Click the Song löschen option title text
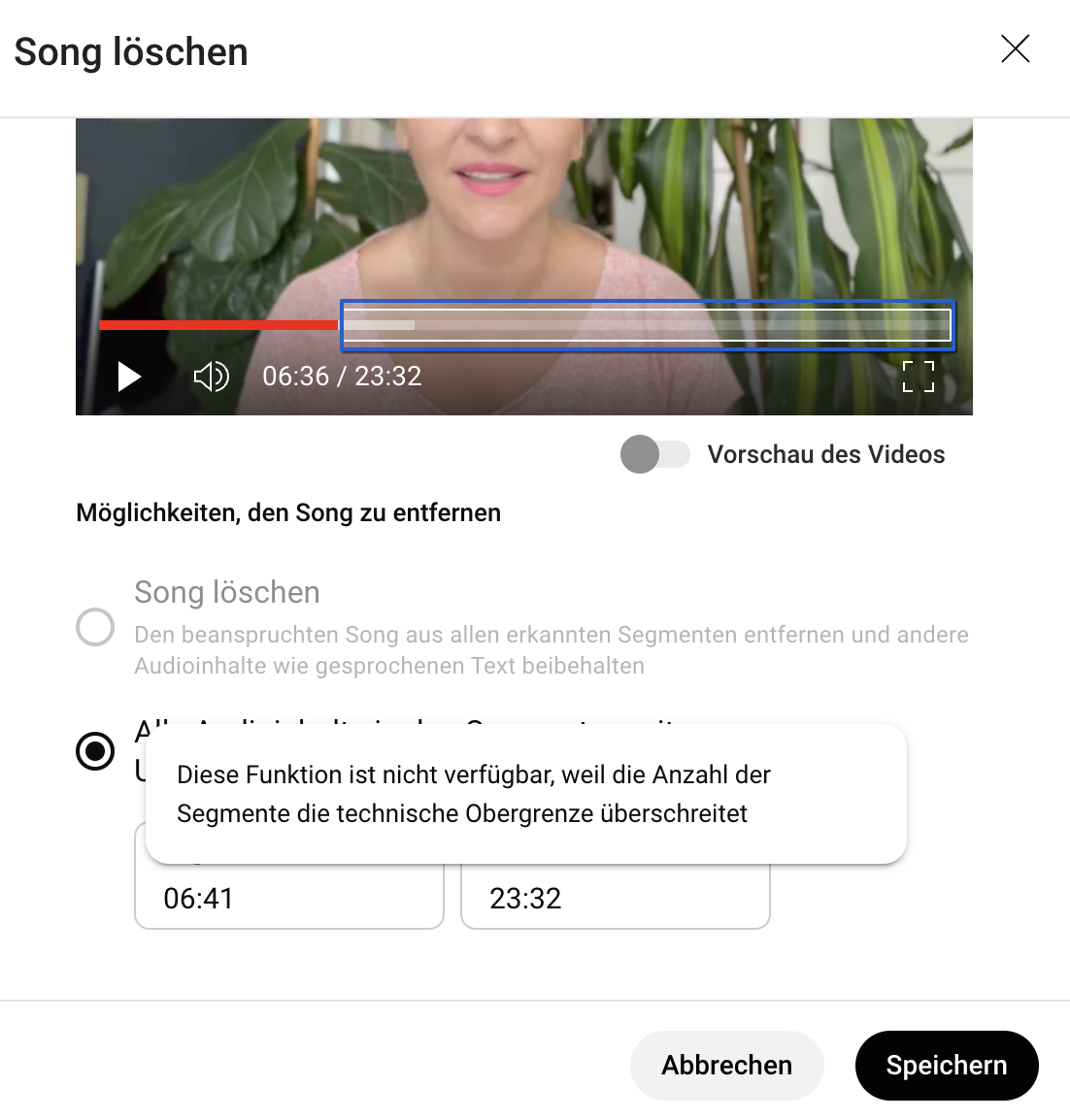This screenshot has width=1070, height=1120. coord(226,592)
